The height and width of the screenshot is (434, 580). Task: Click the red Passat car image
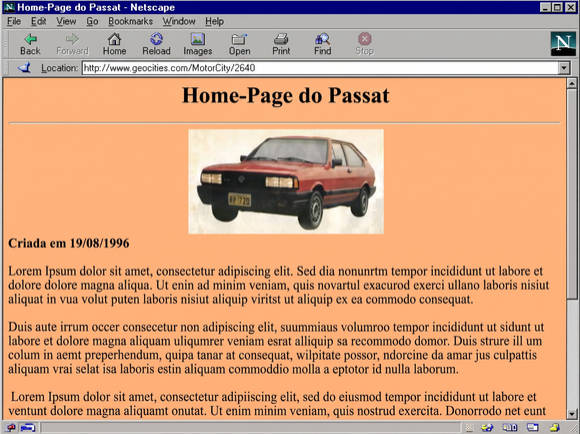[286, 181]
